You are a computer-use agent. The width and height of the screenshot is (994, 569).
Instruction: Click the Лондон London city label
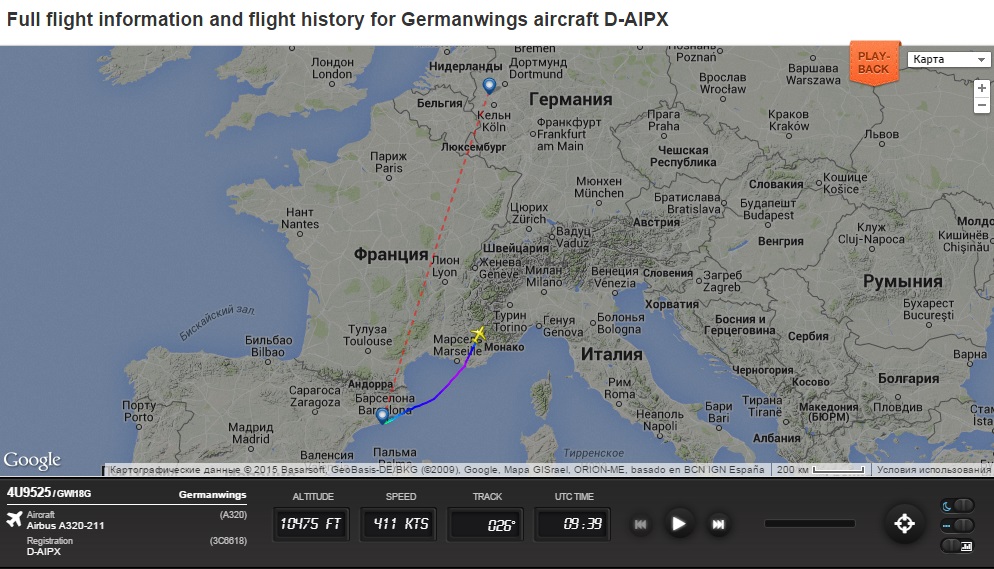(x=332, y=68)
